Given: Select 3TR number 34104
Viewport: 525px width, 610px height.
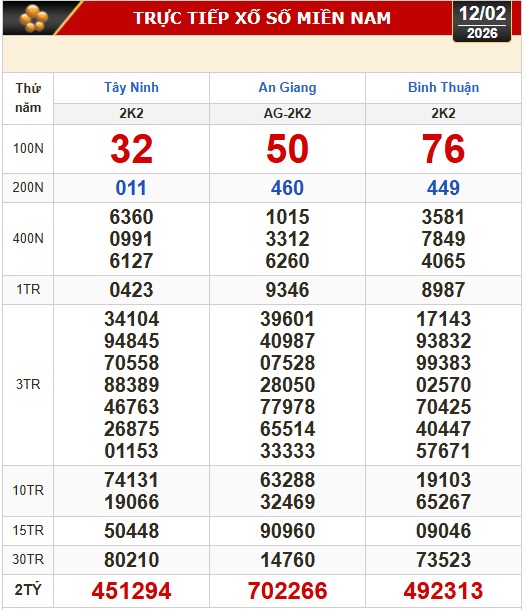Looking at the screenshot, I should (131, 319).
